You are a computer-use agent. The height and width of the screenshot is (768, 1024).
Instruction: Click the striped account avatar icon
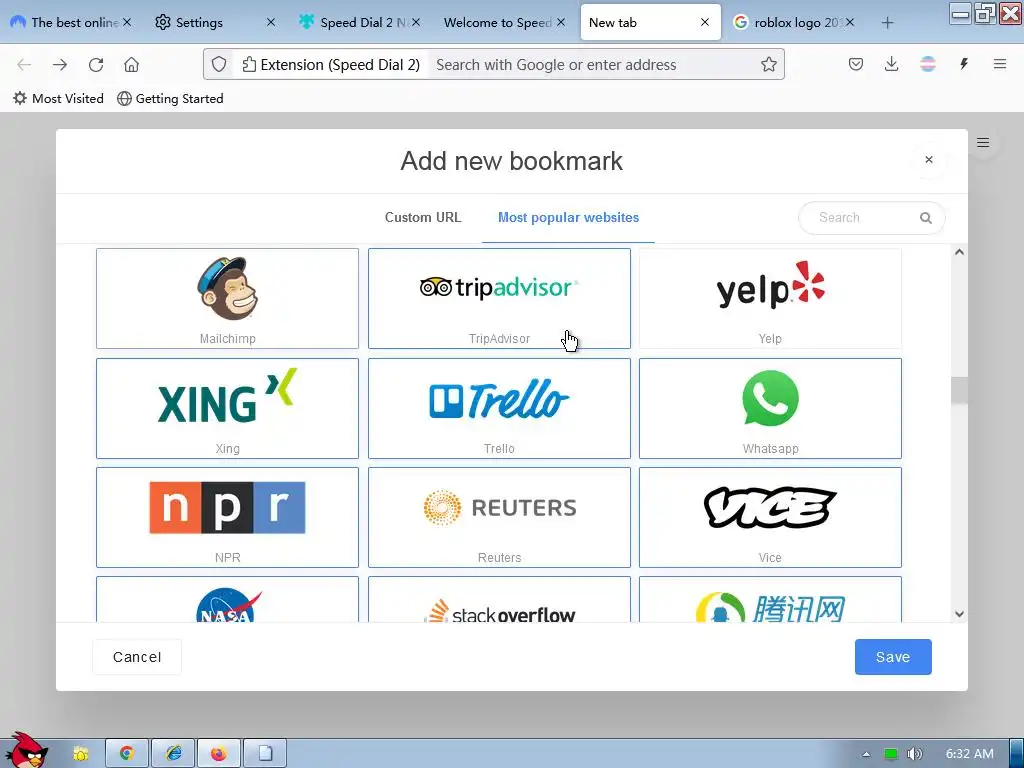click(x=927, y=64)
